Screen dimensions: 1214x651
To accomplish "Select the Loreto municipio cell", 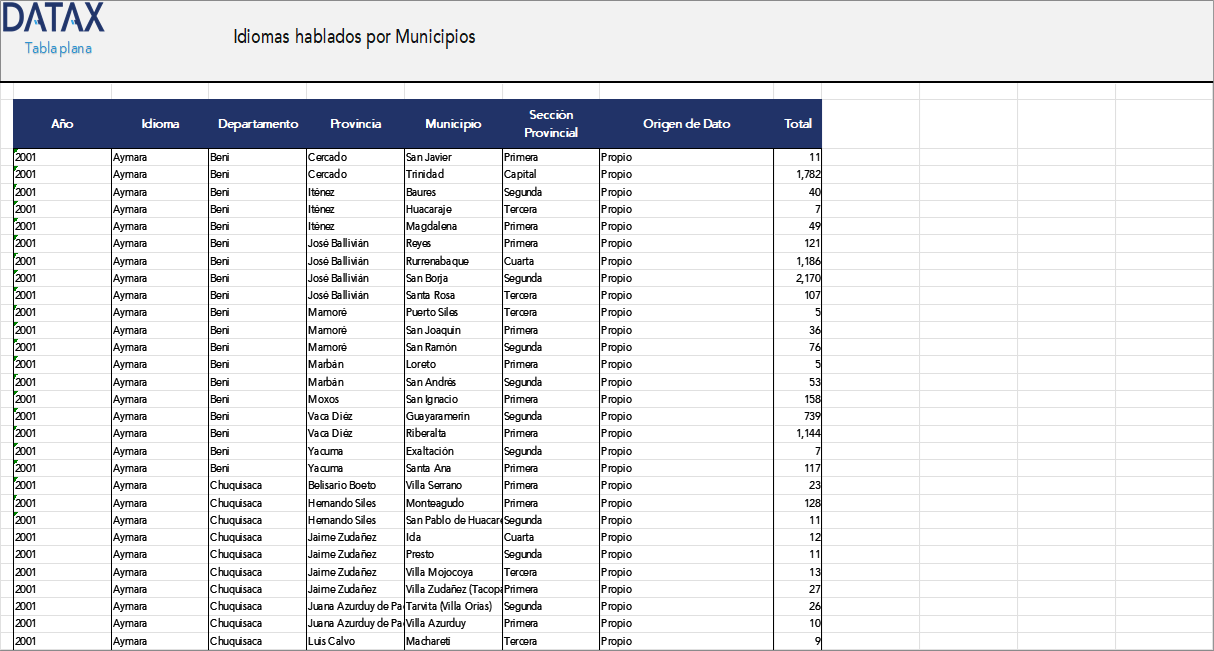I will pos(453,364).
